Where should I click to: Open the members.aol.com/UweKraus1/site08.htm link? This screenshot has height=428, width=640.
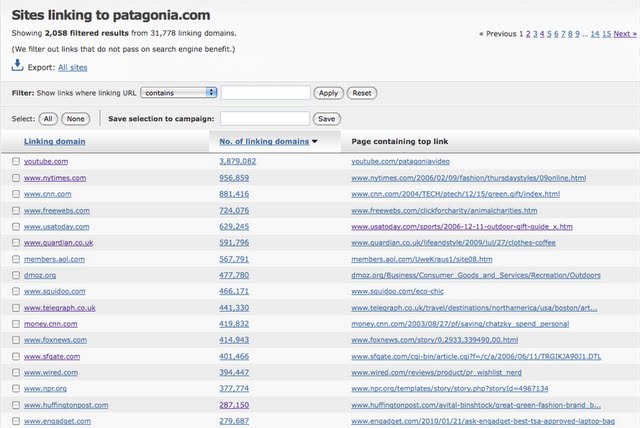[422, 259]
